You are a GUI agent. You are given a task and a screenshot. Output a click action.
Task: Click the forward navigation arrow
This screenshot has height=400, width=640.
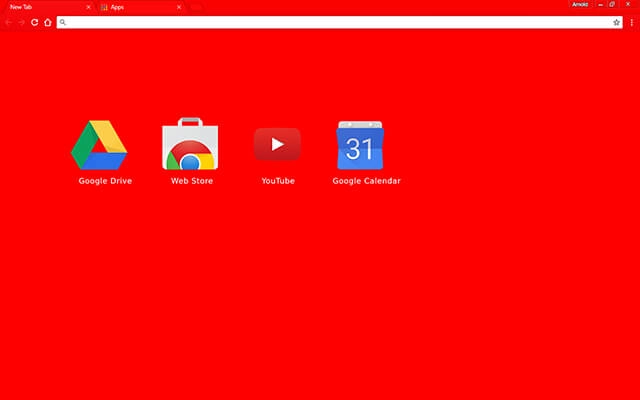tap(22, 22)
